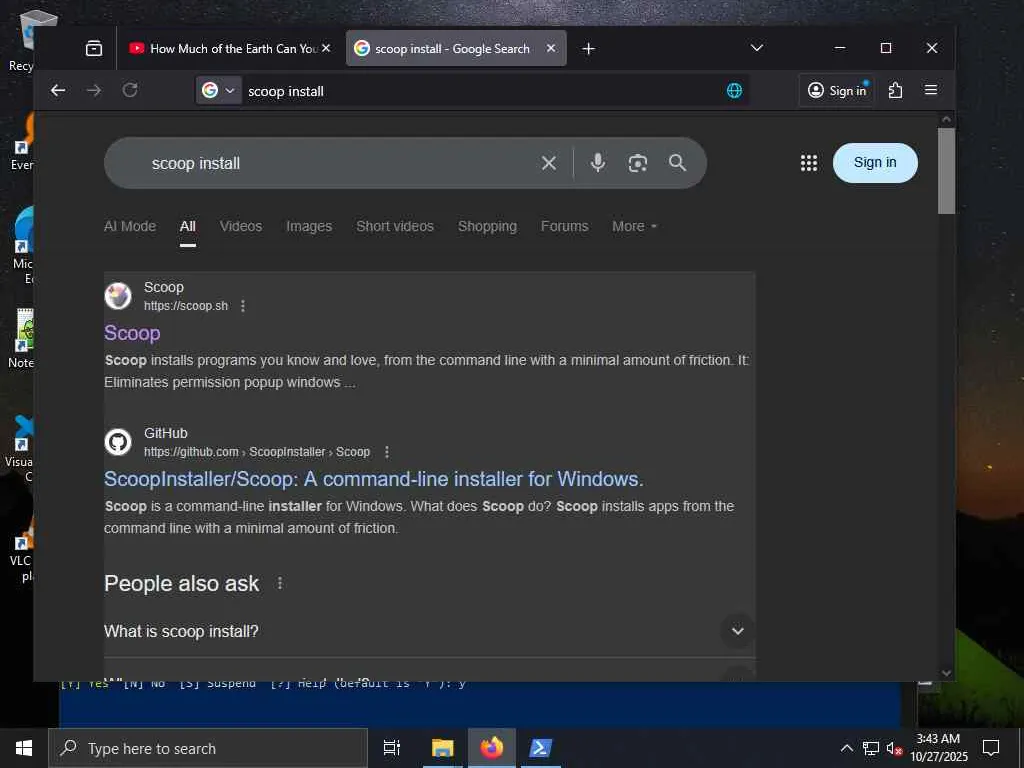Screen dimensions: 1024x768
Task: Open Task View on the taskbar
Action: [392, 748]
